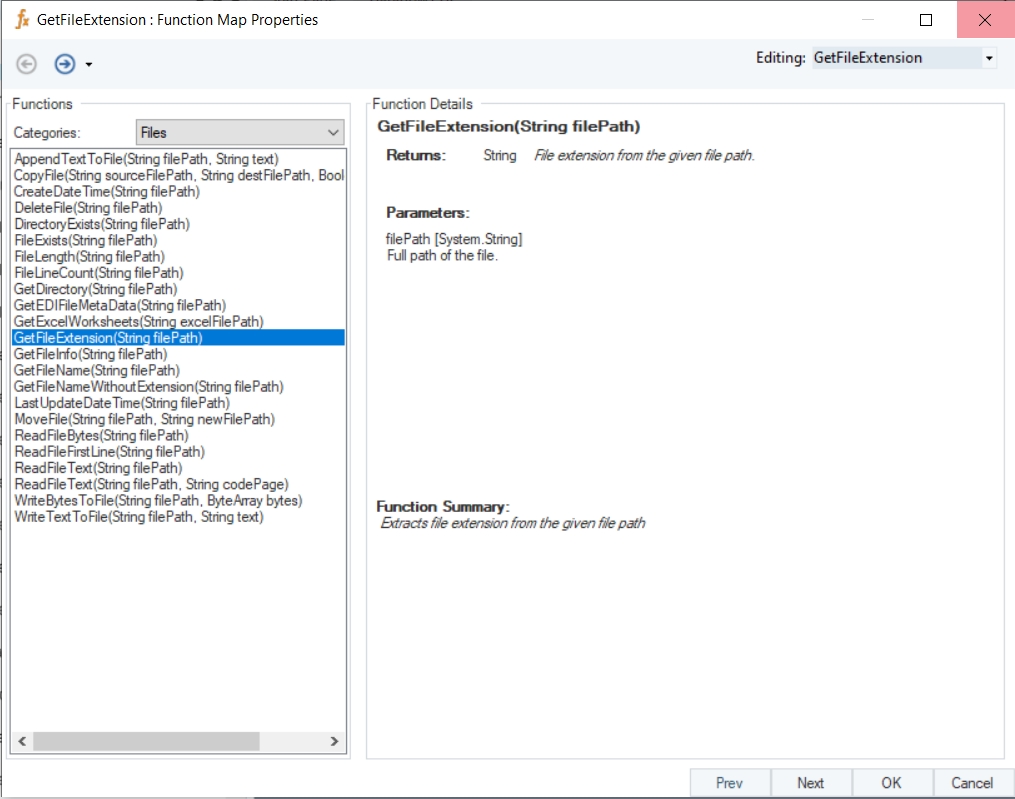Select GetExcelWorksheets function

coord(138,322)
